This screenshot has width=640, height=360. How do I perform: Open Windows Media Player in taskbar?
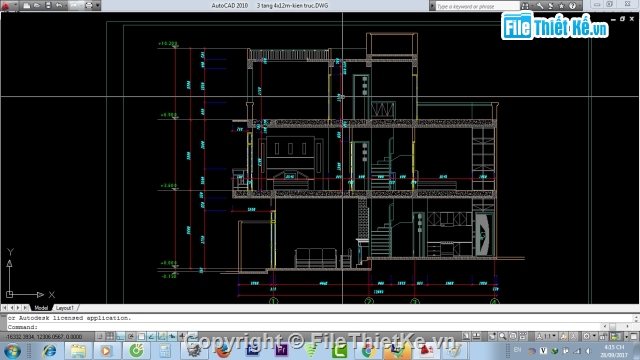click(106, 351)
